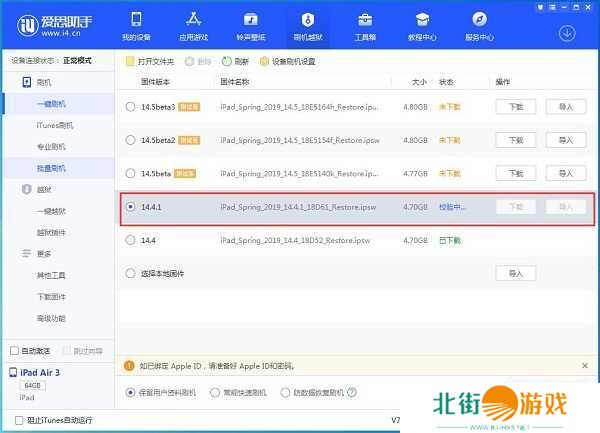
Task: Click the download manager arrow icon
Action: [x=568, y=32]
